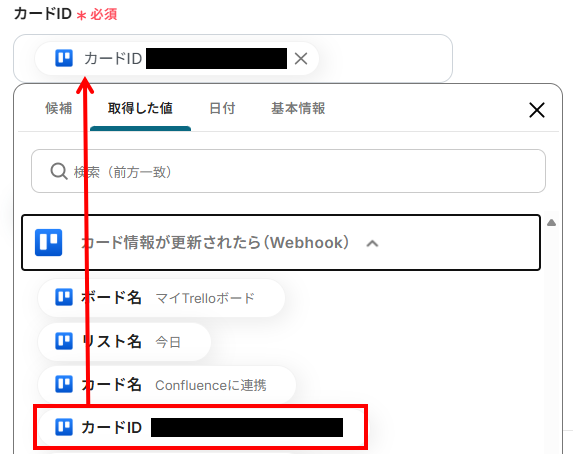Screen dimensions: 573x454
Task: Select the 取得した値 tab
Action: pos(140,109)
